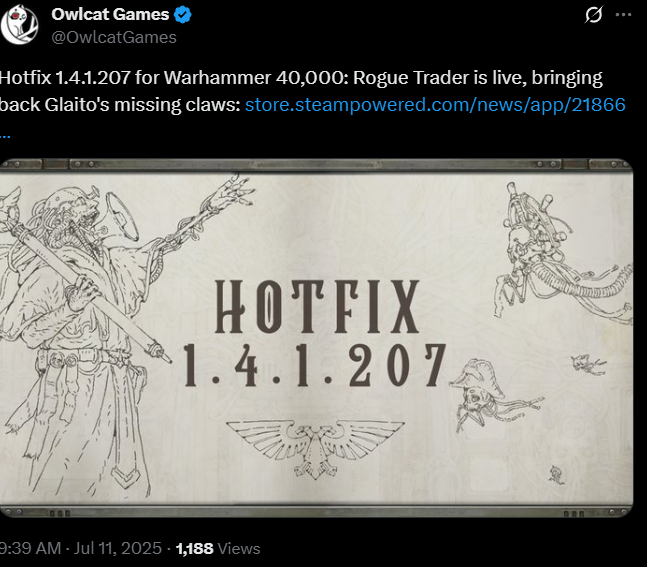View the 1,188 Views count
The image size is (647, 567).
click(x=218, y=548)
